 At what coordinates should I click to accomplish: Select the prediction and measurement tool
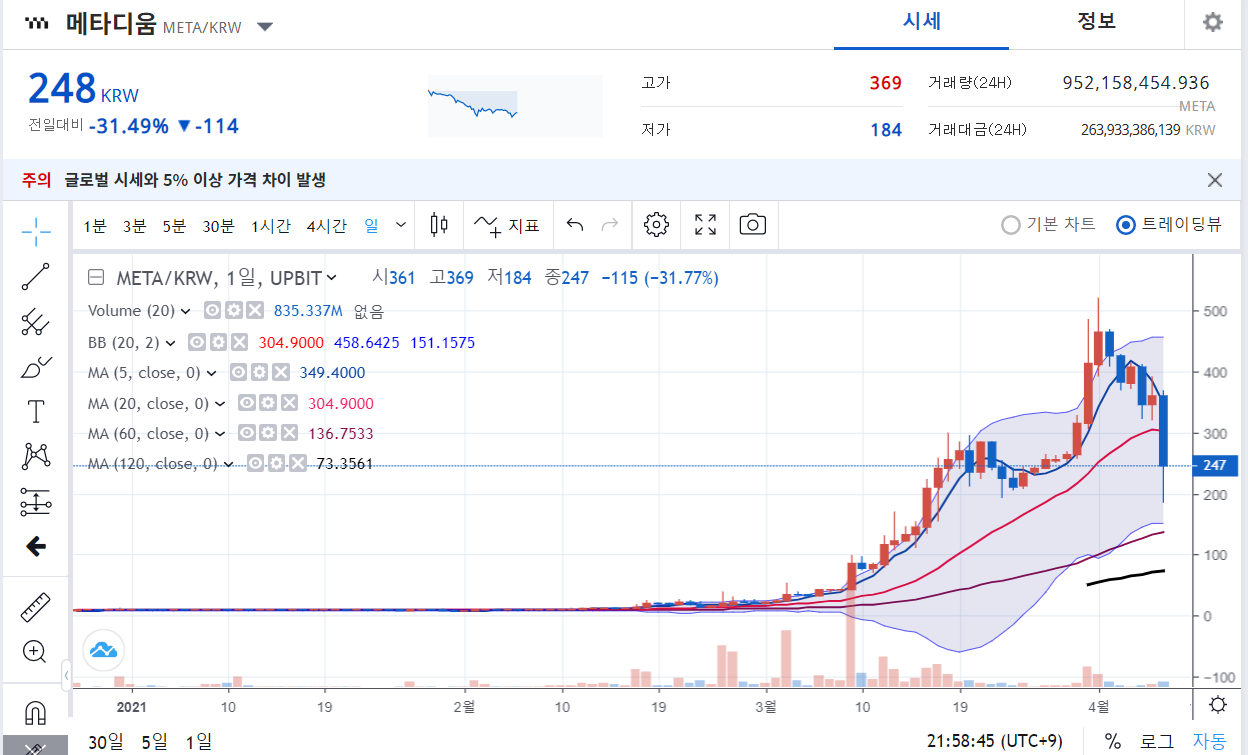pyautogui.click(x=36, y=502)
